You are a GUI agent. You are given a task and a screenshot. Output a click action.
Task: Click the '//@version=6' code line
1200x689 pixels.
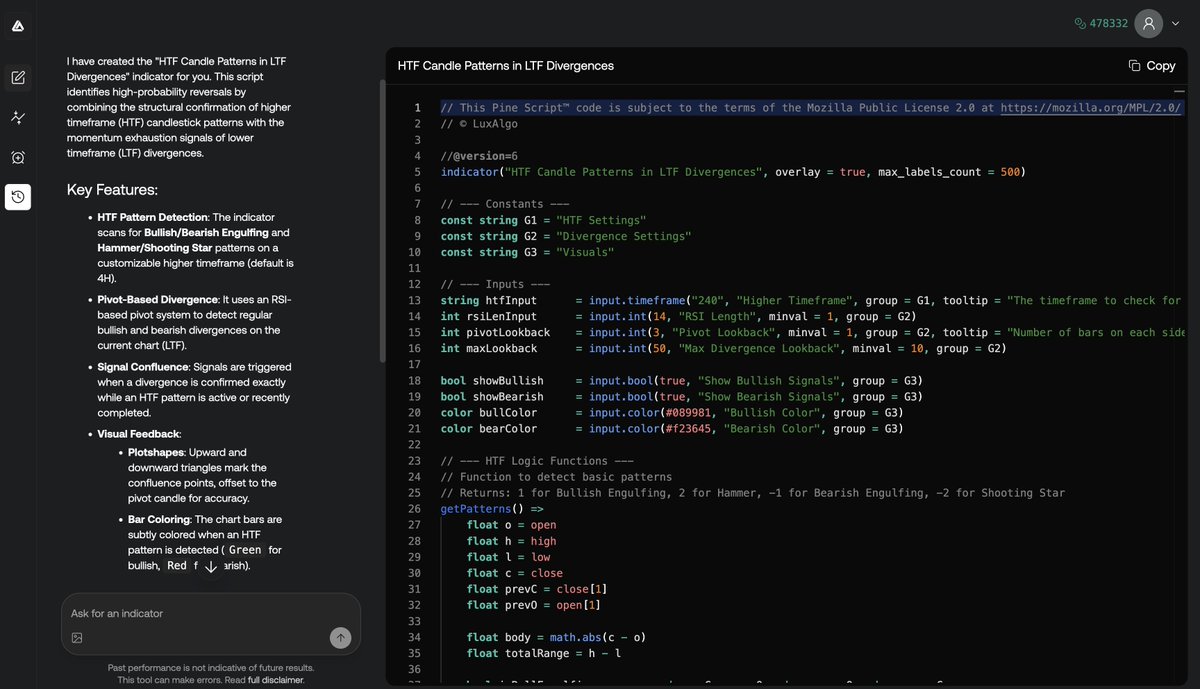tap(479, 156)
